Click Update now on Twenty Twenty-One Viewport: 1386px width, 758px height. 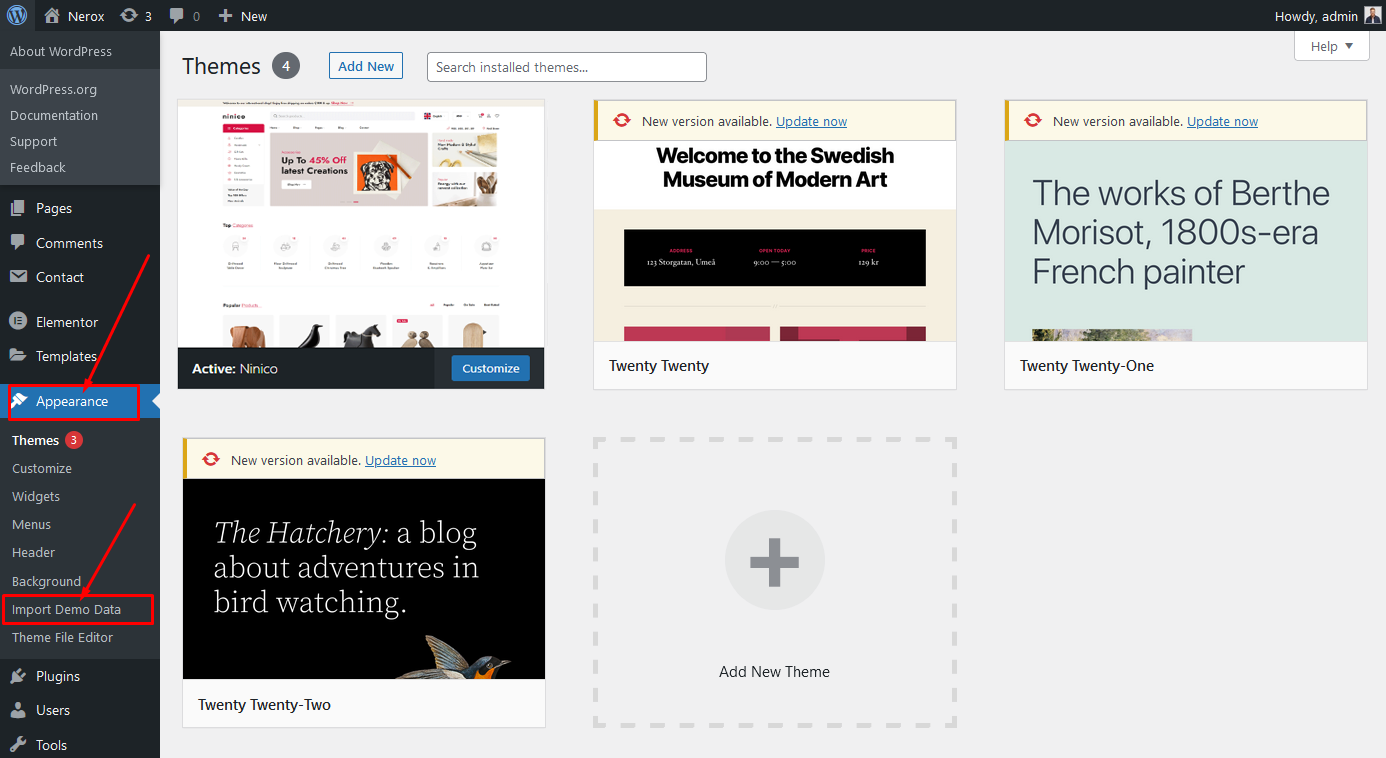[x=1222, y=121]
